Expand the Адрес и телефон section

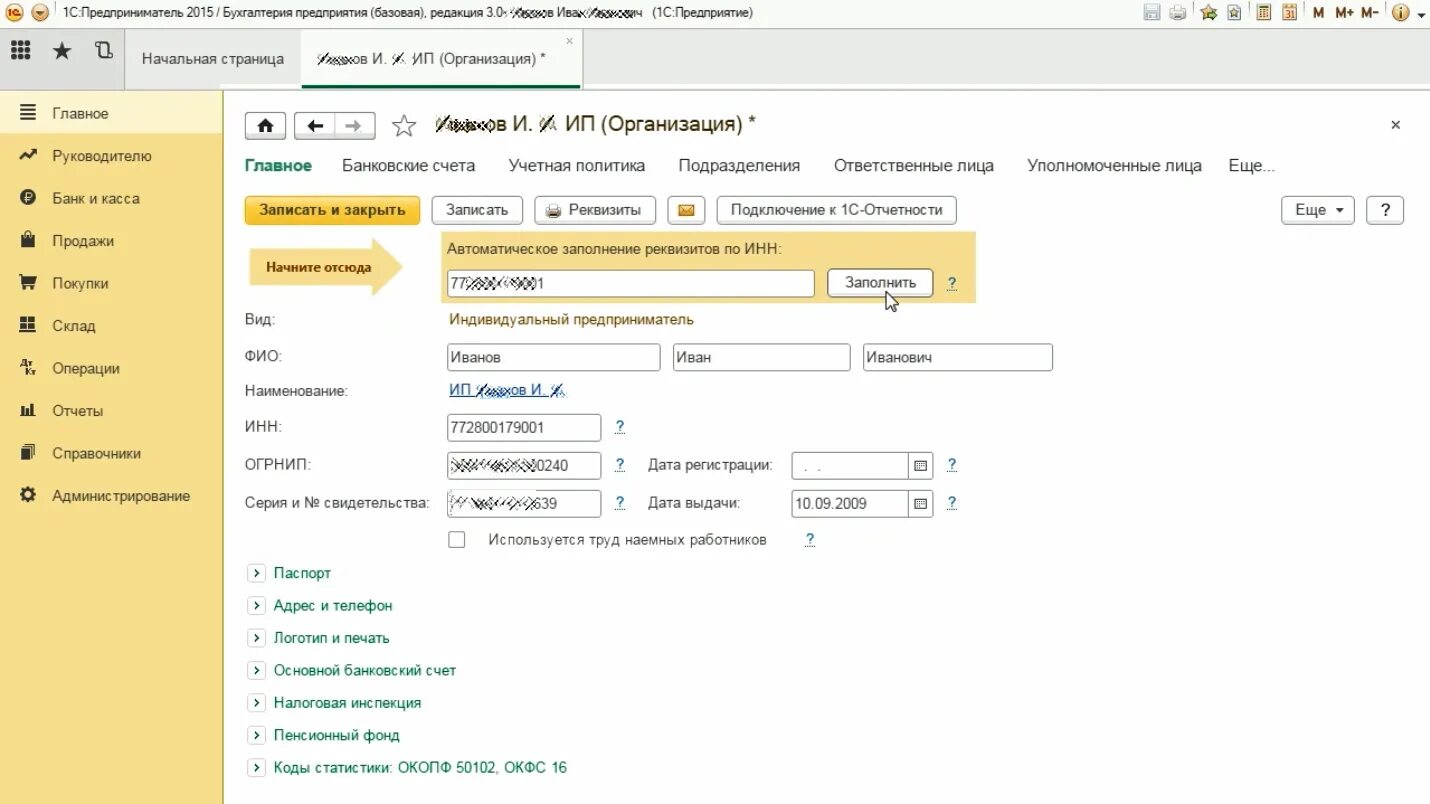[255, 606]
